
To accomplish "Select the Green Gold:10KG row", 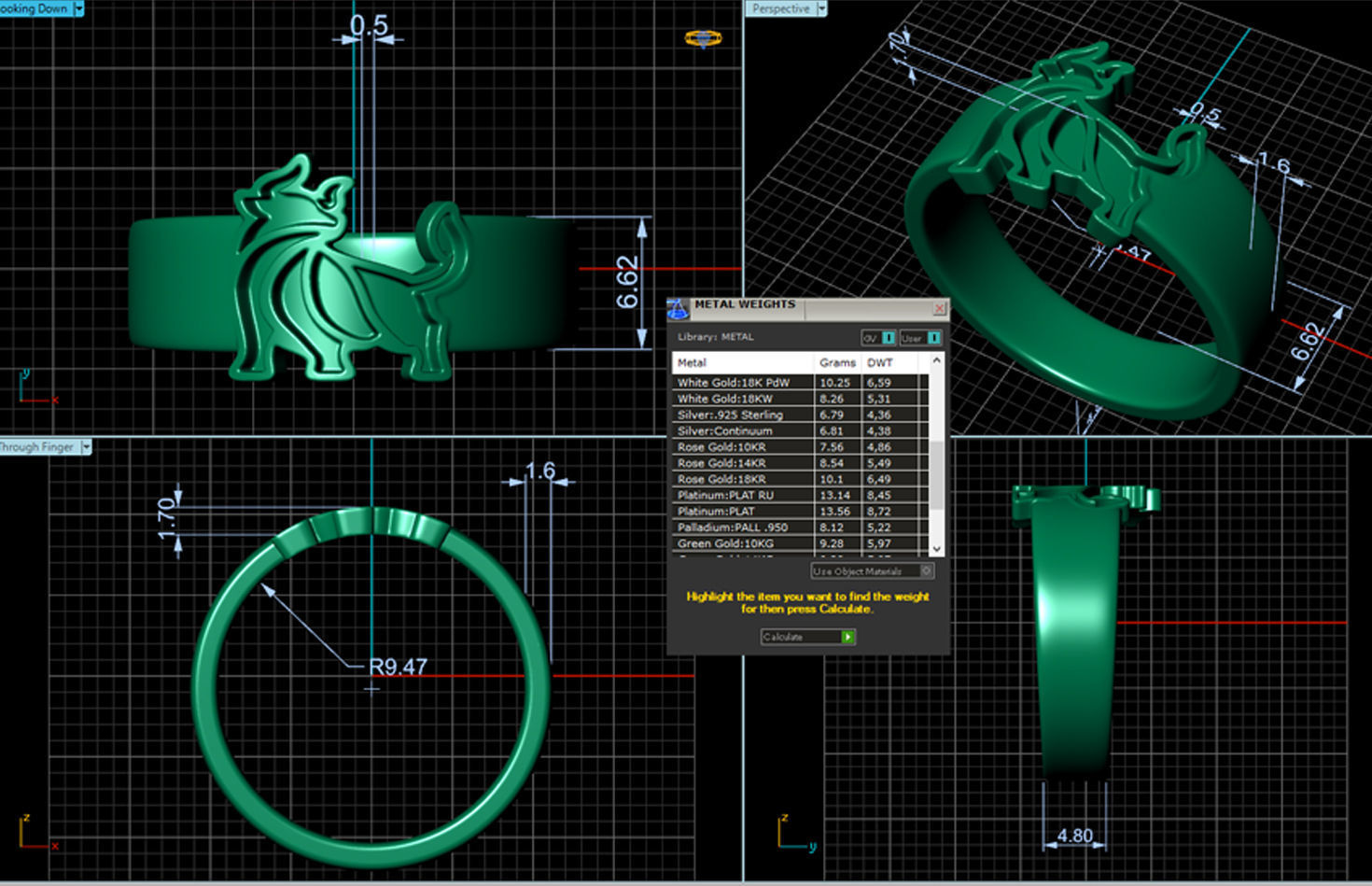I will pos(801,543).
